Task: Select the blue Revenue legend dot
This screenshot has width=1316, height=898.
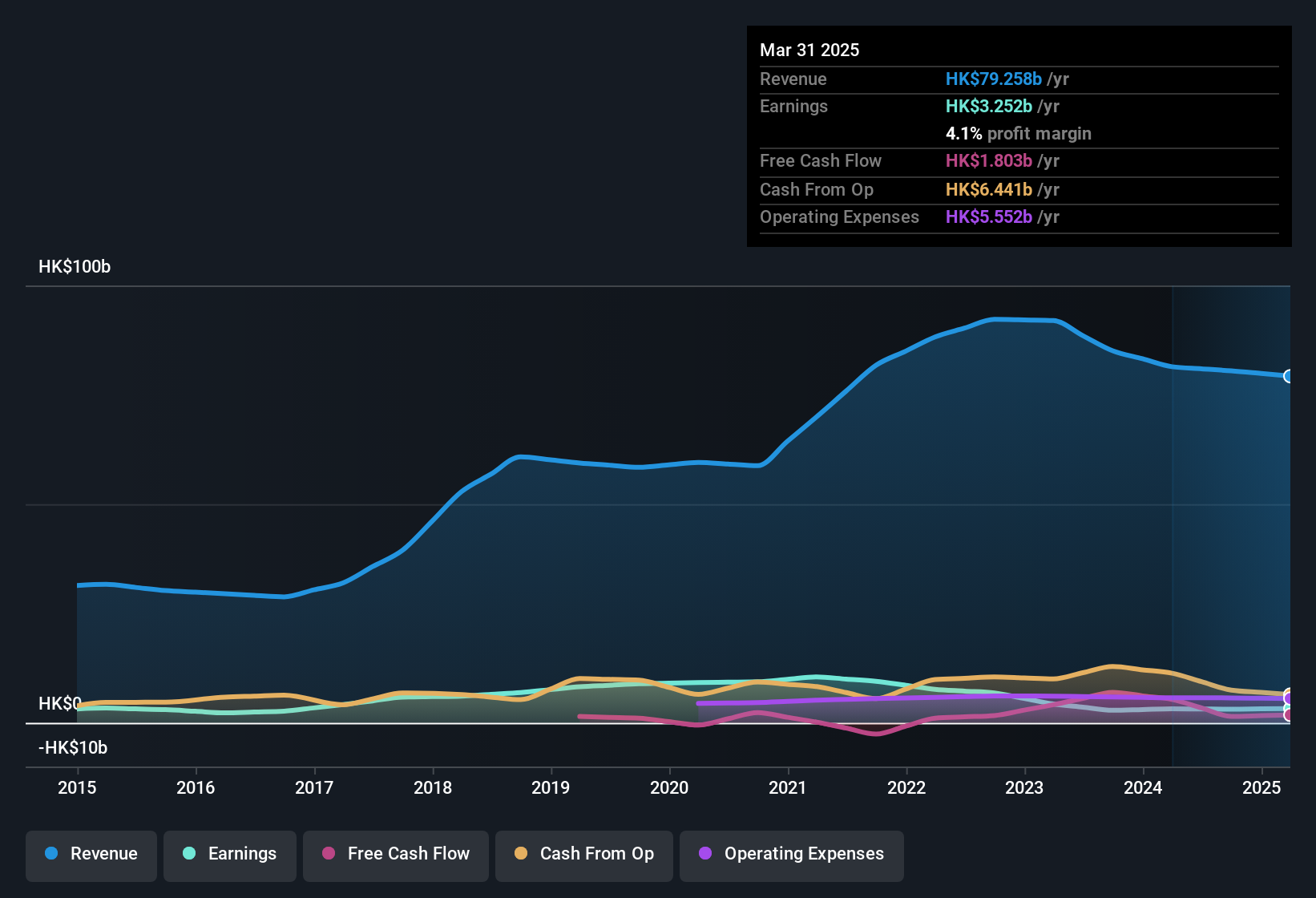Action: click(50, 854)
